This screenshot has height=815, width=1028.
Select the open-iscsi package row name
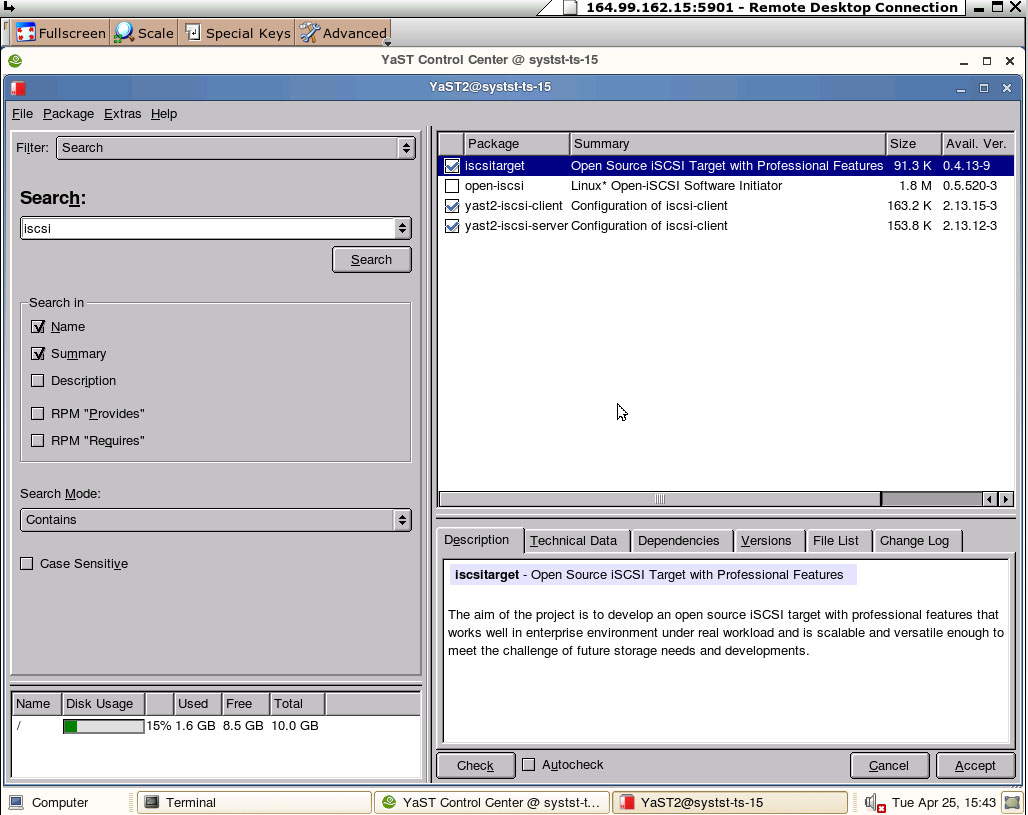click(494, 186)
